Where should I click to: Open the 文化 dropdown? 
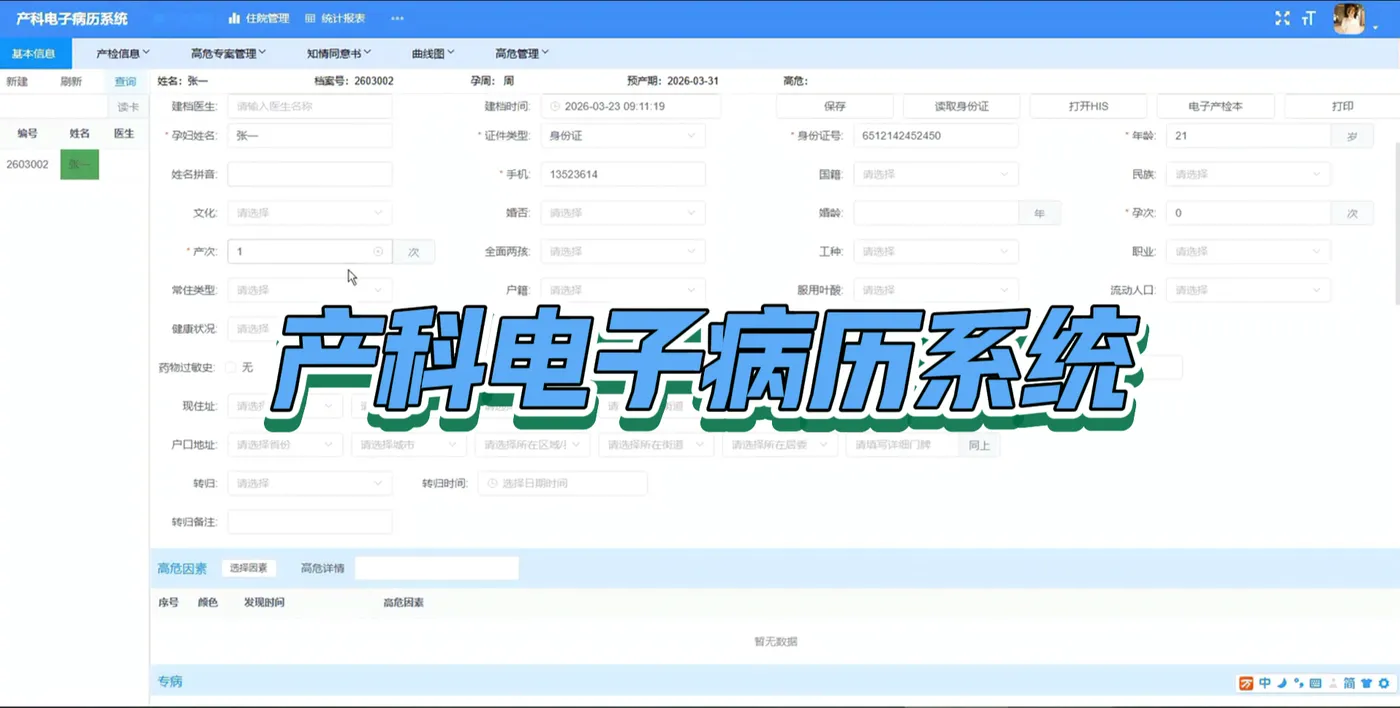point(309,213)
